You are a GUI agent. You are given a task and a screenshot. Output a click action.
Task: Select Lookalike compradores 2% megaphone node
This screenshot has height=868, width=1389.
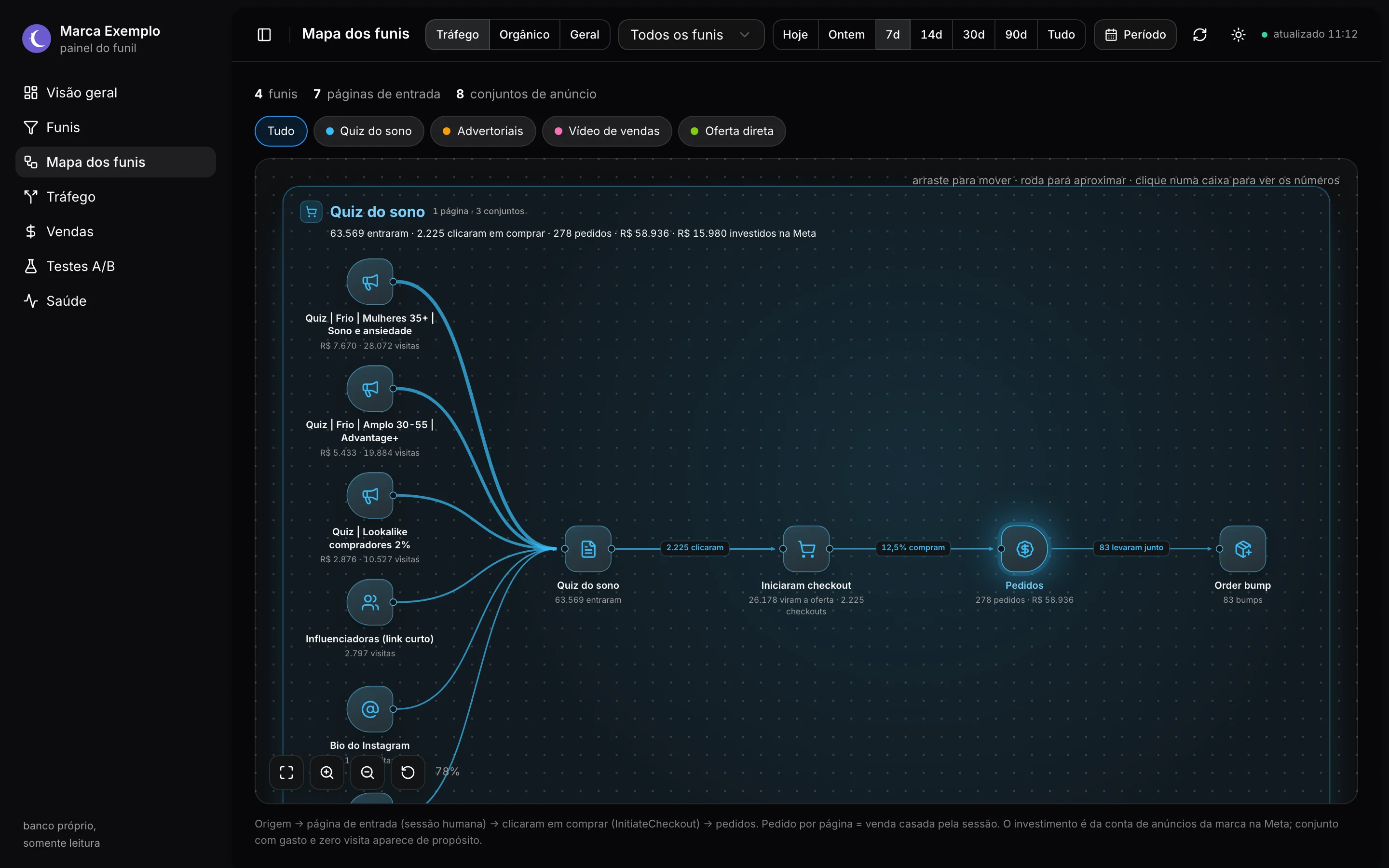[369, 495]
